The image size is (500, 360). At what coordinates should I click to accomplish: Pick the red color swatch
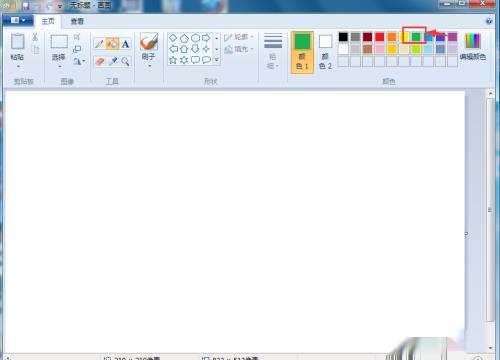379,37
